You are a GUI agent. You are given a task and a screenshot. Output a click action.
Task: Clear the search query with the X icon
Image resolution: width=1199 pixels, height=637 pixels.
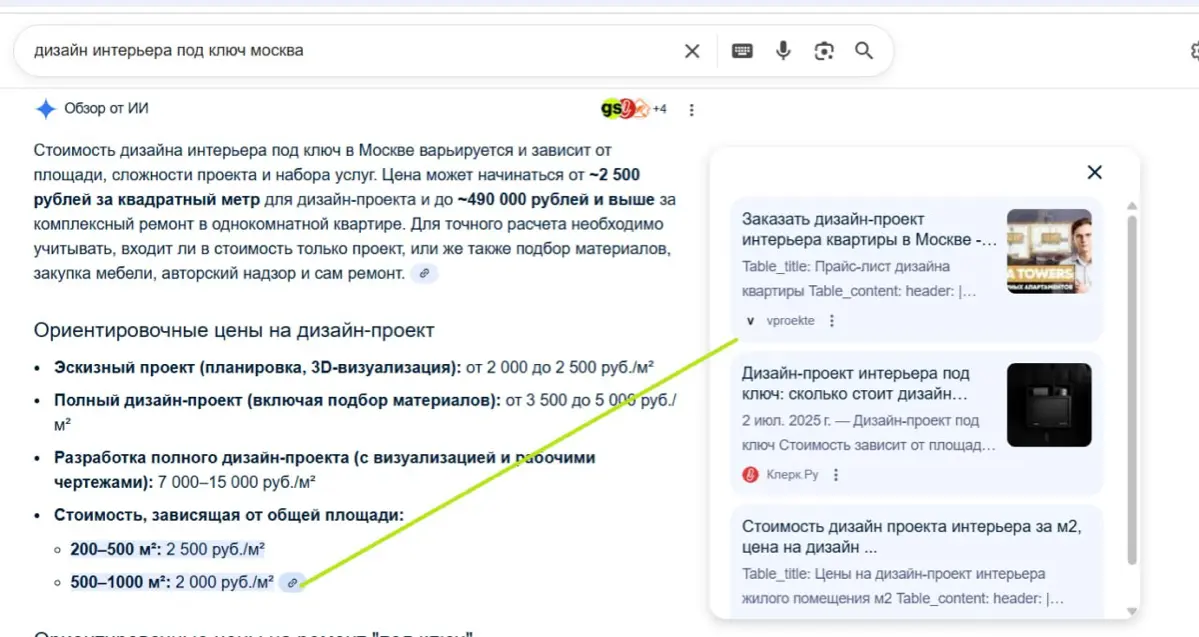[x=691, y=50]
